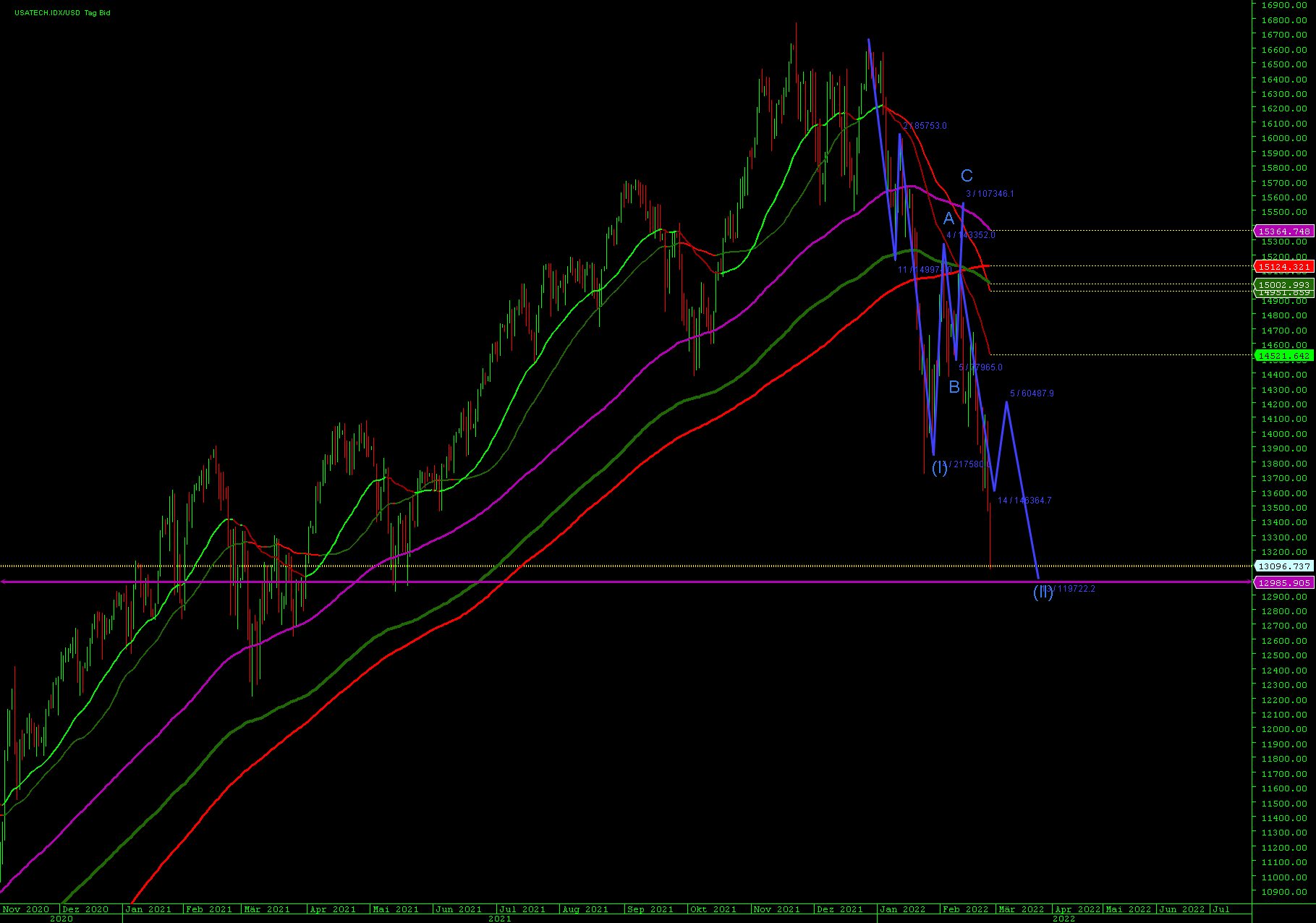Select the red 15124.321 price tag
The image size is (1316, 923).
click(x=1284, y=267)
